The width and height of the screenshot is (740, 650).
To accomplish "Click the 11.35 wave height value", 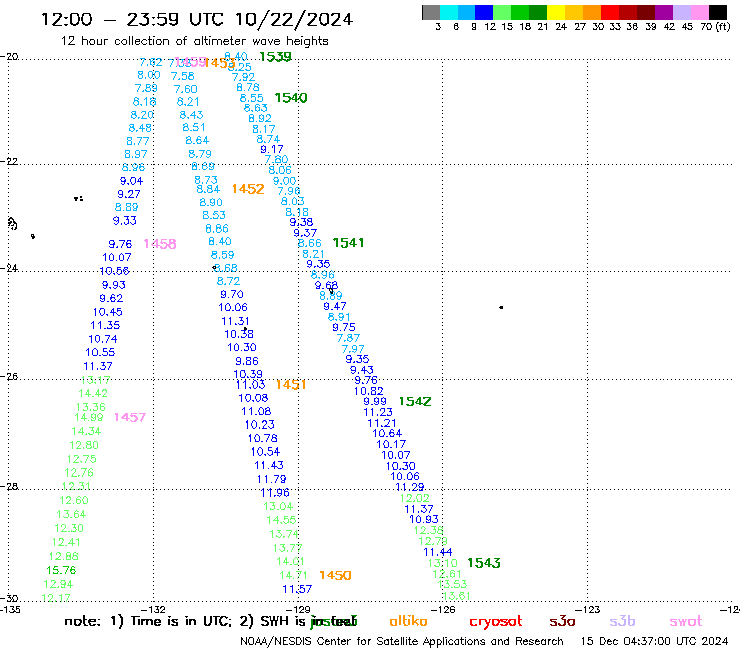I will coord(105,325).
